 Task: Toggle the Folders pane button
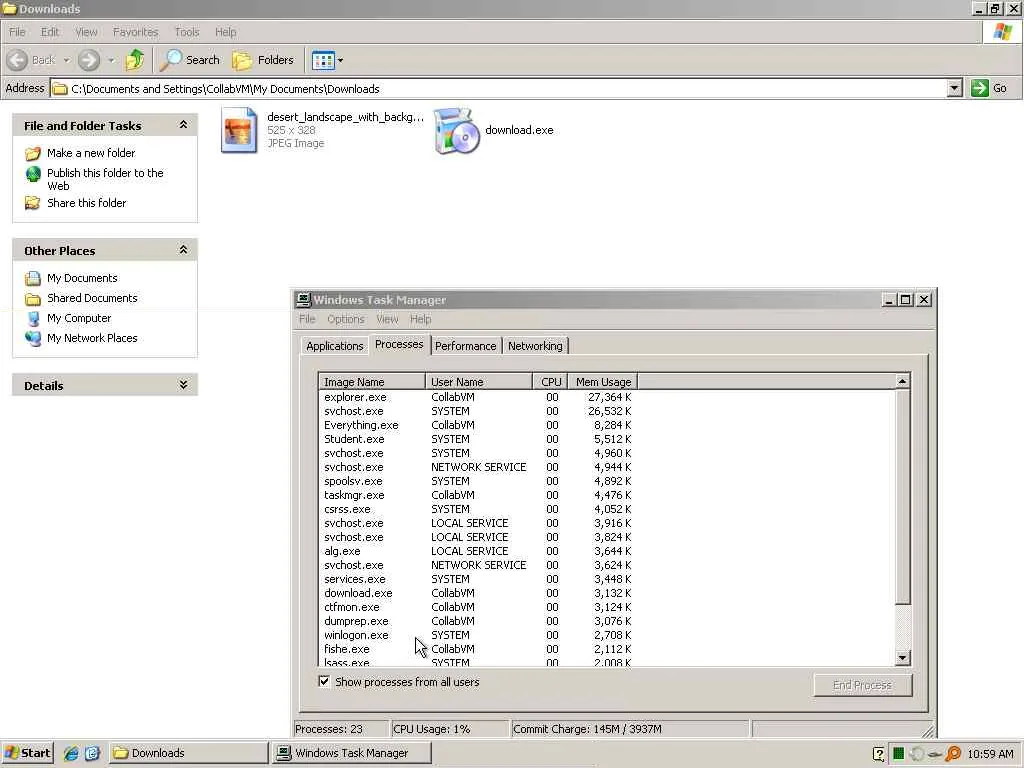pyautogui.click(x=263, y=60)
